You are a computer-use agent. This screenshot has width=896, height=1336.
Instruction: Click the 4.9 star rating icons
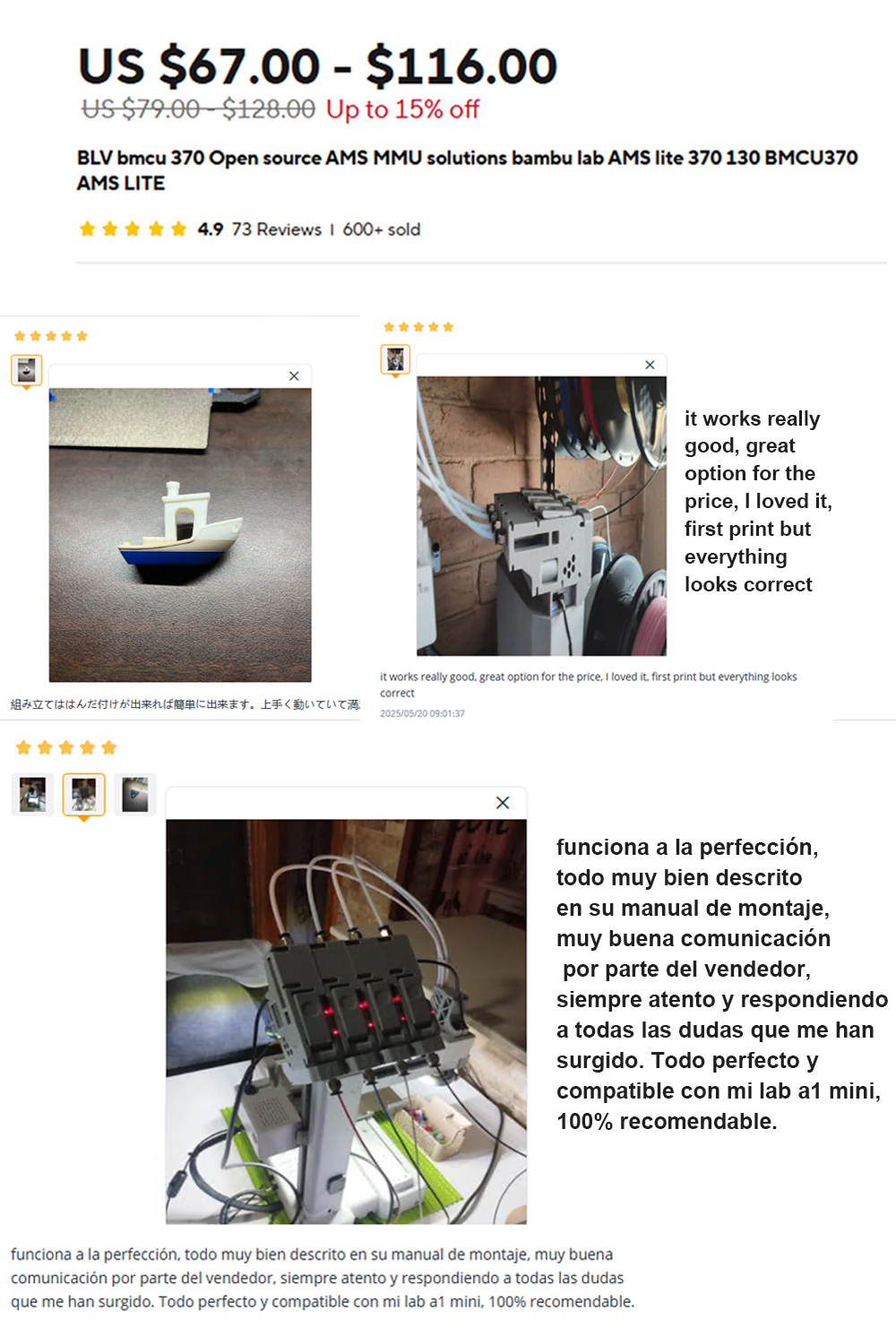click(133, 229)
